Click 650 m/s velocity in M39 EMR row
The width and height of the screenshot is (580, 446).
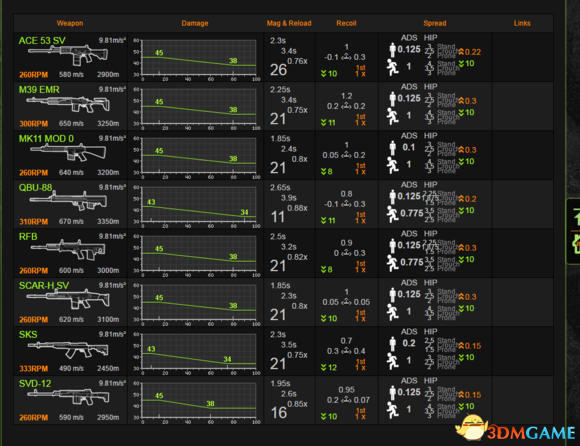coord(71,124)
